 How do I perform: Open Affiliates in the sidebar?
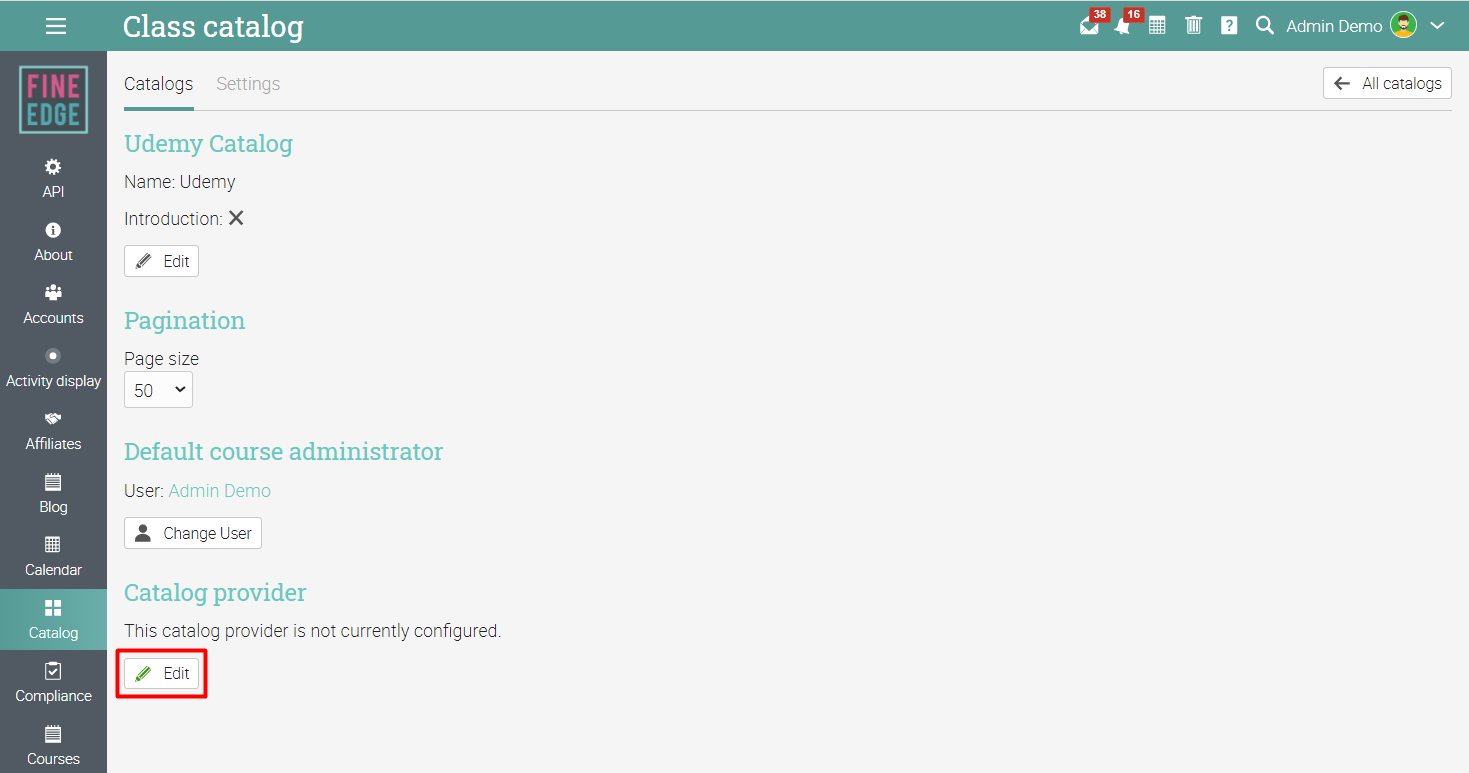coord(53,431)
